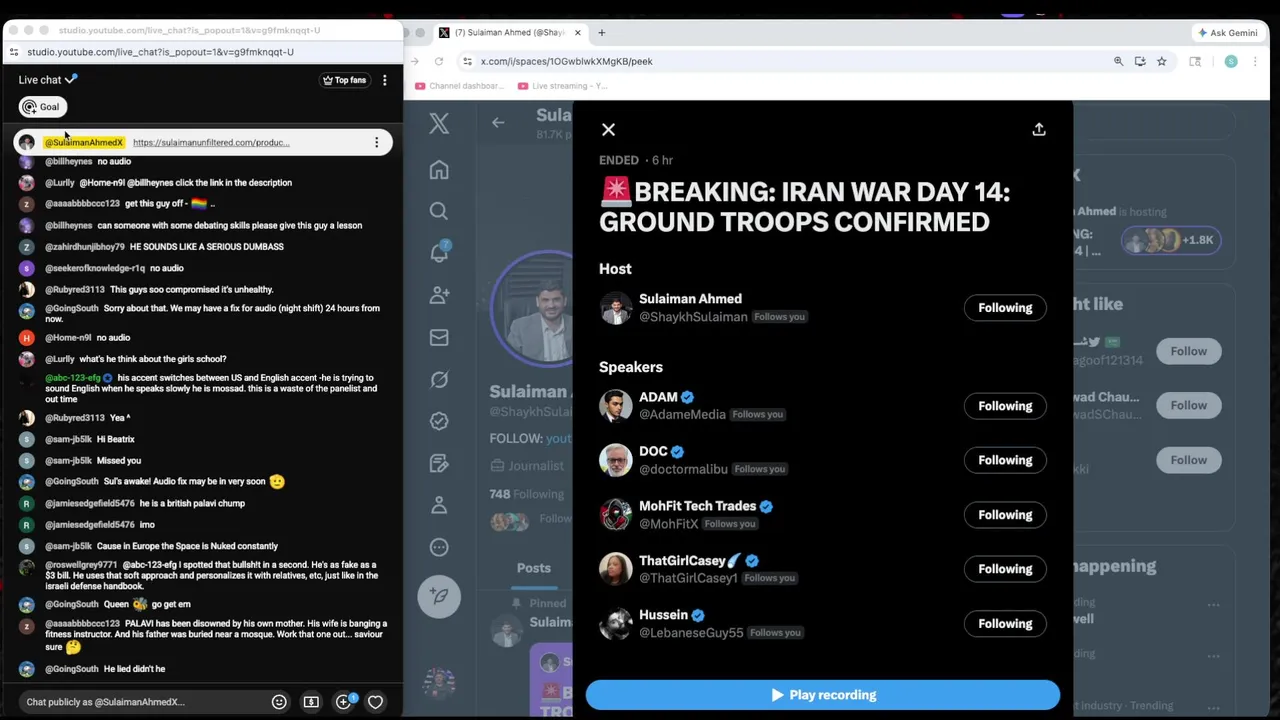Click the Following button for ADAM

[1005, 406]
